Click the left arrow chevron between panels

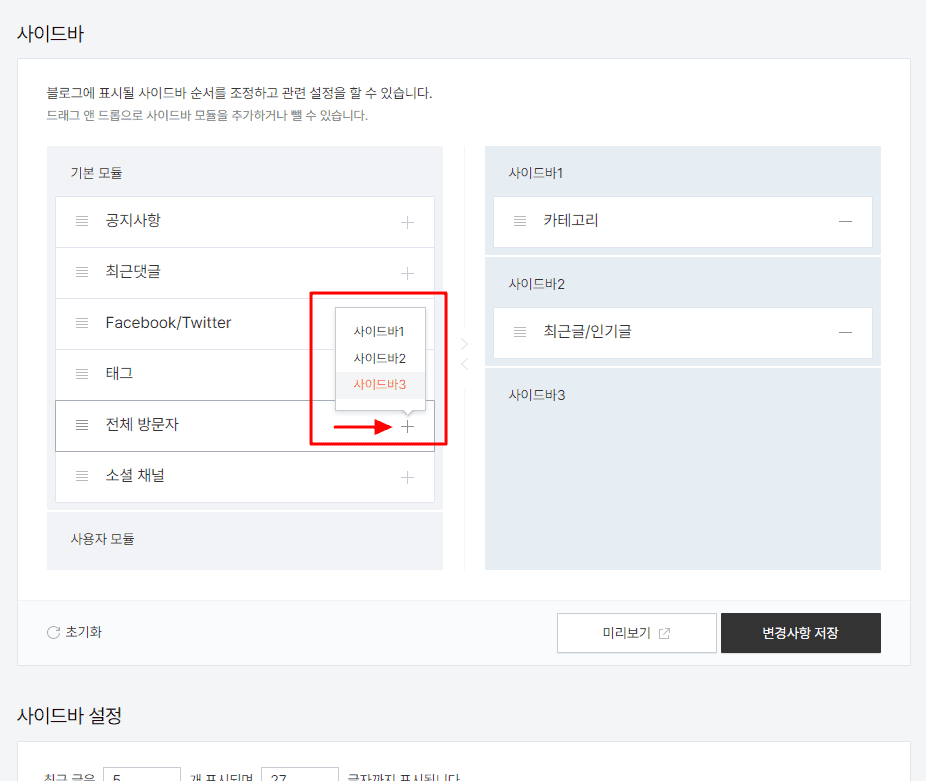462,362
